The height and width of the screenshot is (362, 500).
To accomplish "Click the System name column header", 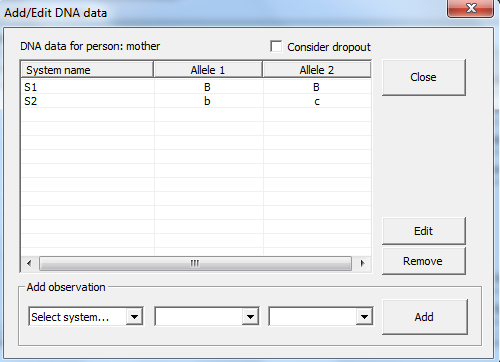I will point(87,70).
